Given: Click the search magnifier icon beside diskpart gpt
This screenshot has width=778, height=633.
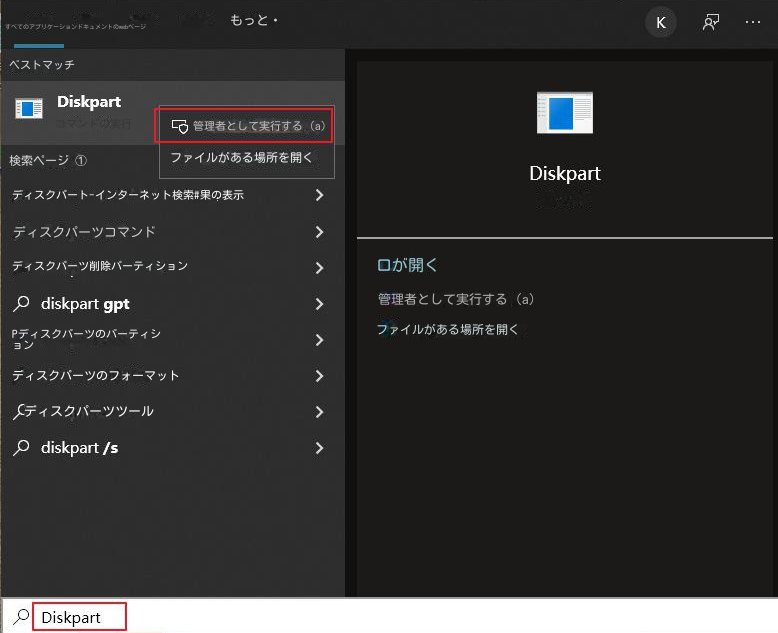Looking at the screenshot, I should coord(22,304).
